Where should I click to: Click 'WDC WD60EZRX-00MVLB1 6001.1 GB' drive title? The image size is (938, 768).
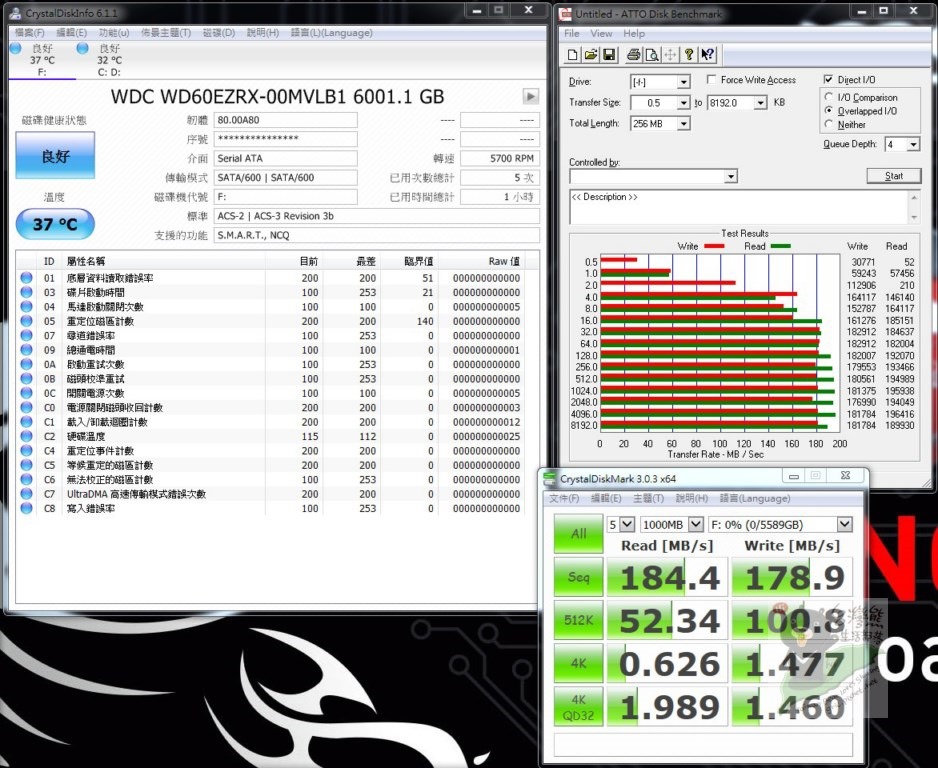(x=278, y=96)
